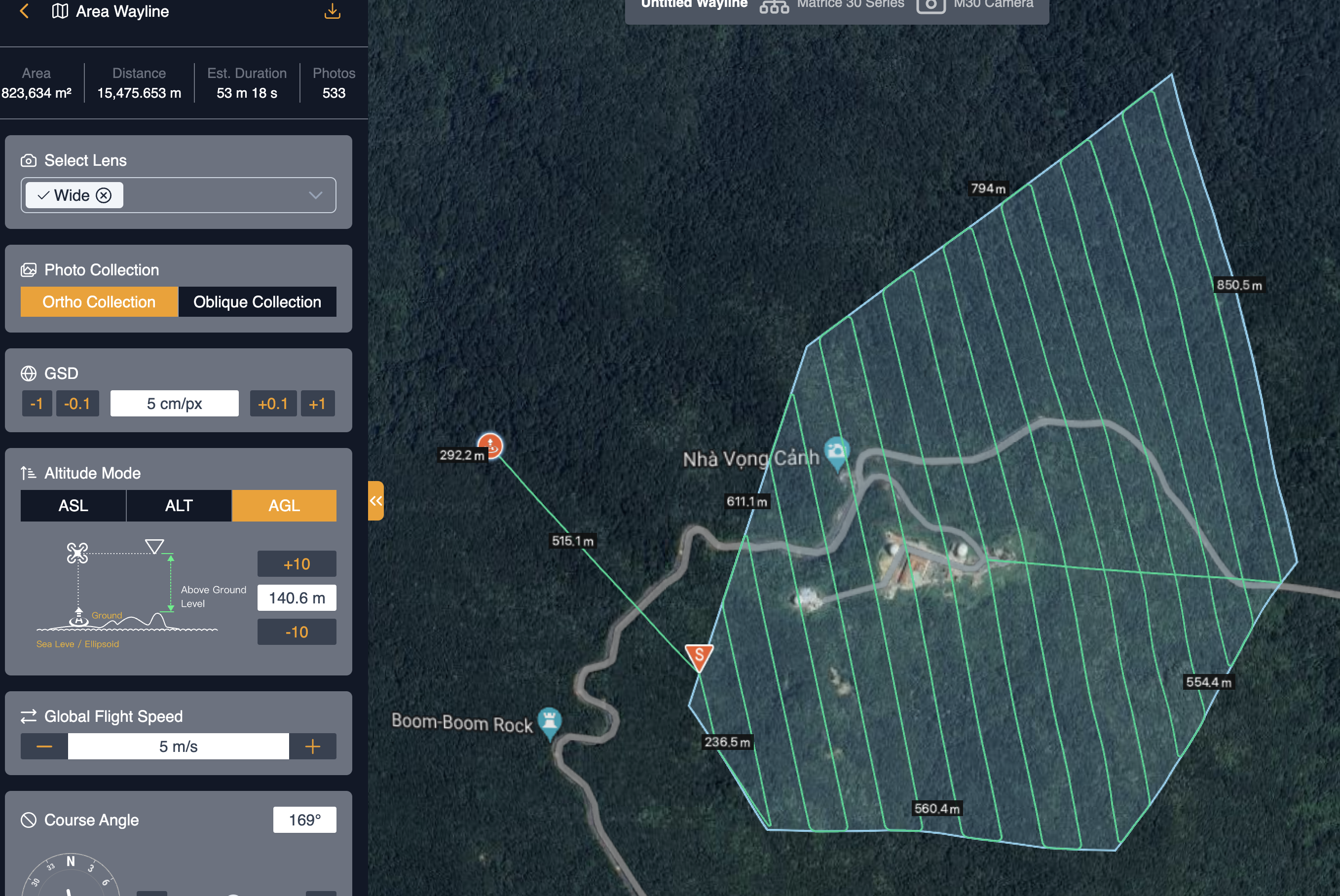Select Ortho Collection mode
This screenshot has width=1340, height=896.
point(99,302)
